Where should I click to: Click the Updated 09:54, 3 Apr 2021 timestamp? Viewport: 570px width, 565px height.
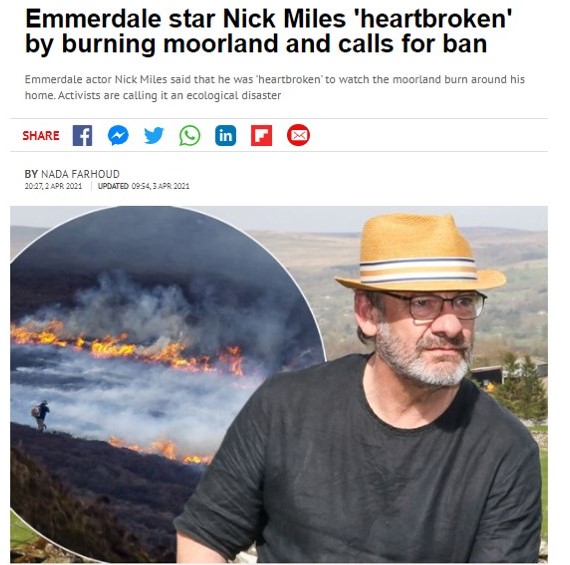pyautogui.click(x=144, y=186)
